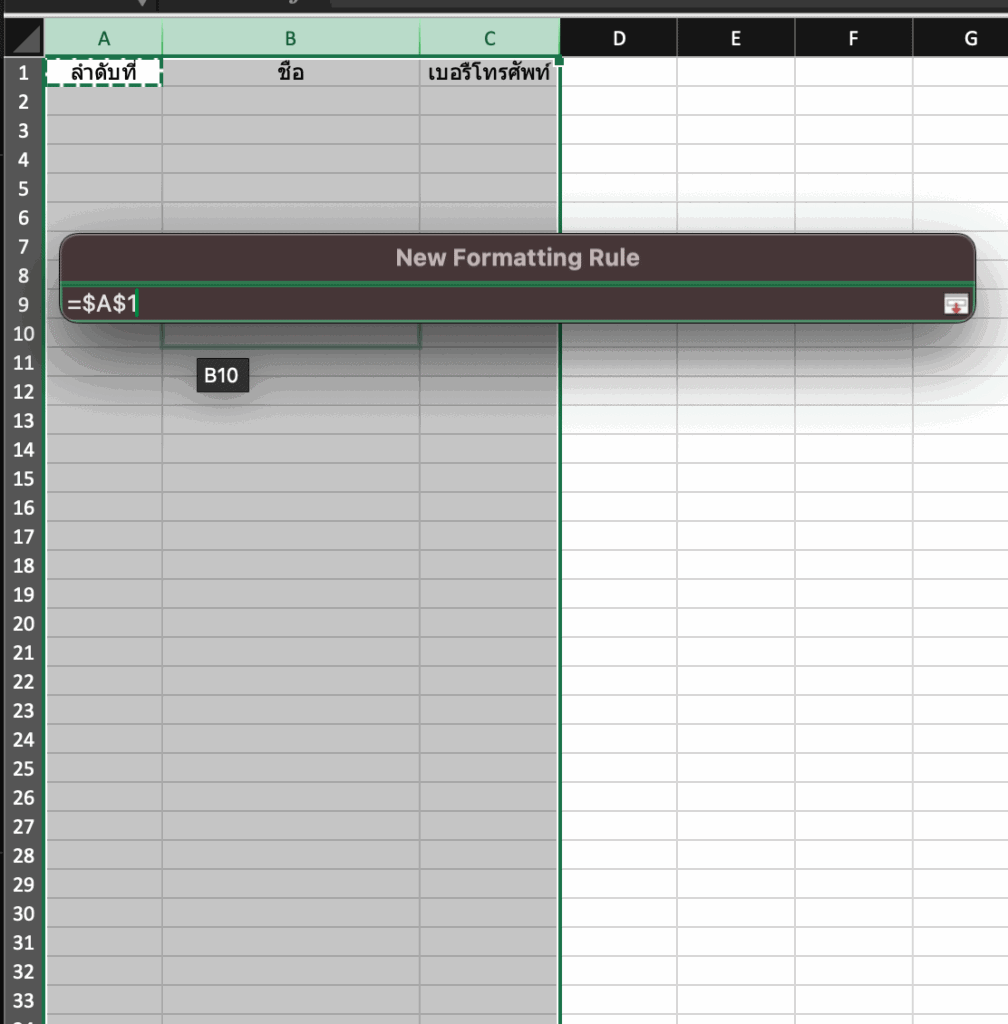Select row header 1
1008x1024 pixels.
[x=22, y=71]
